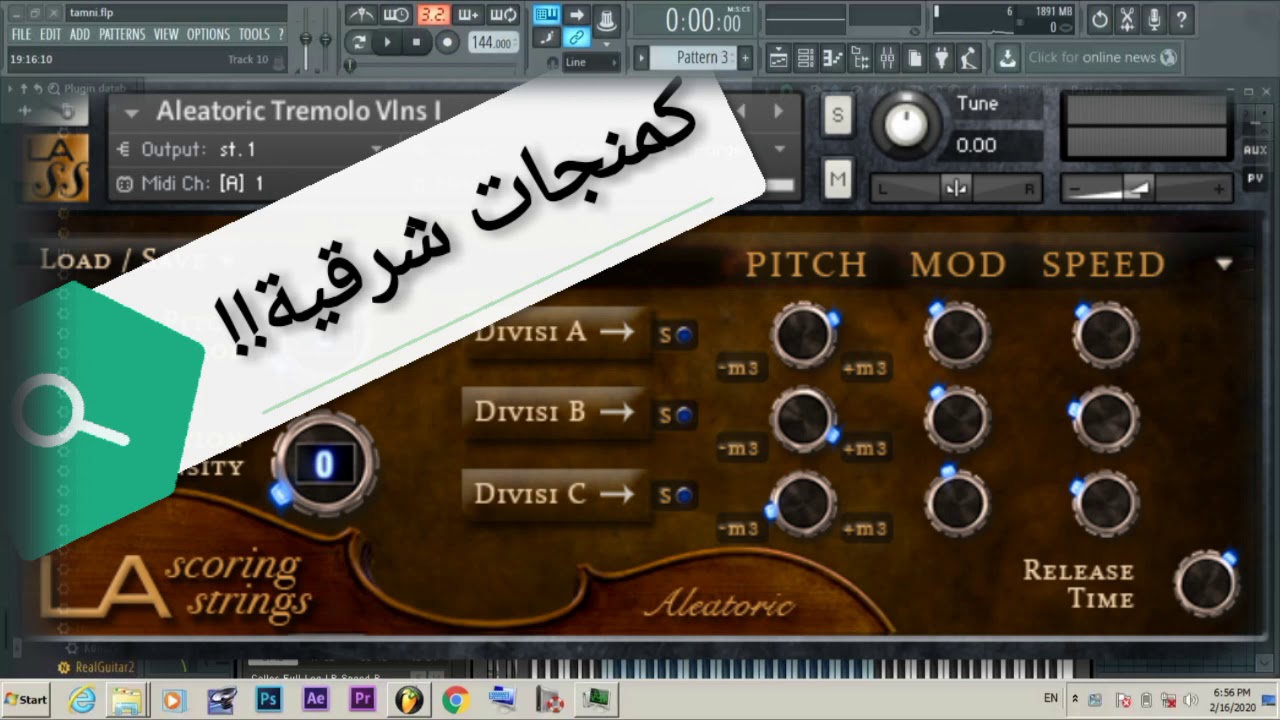Open the Channel rack
Viewport: 1280px width, 720px height.
tap(805, 59)
